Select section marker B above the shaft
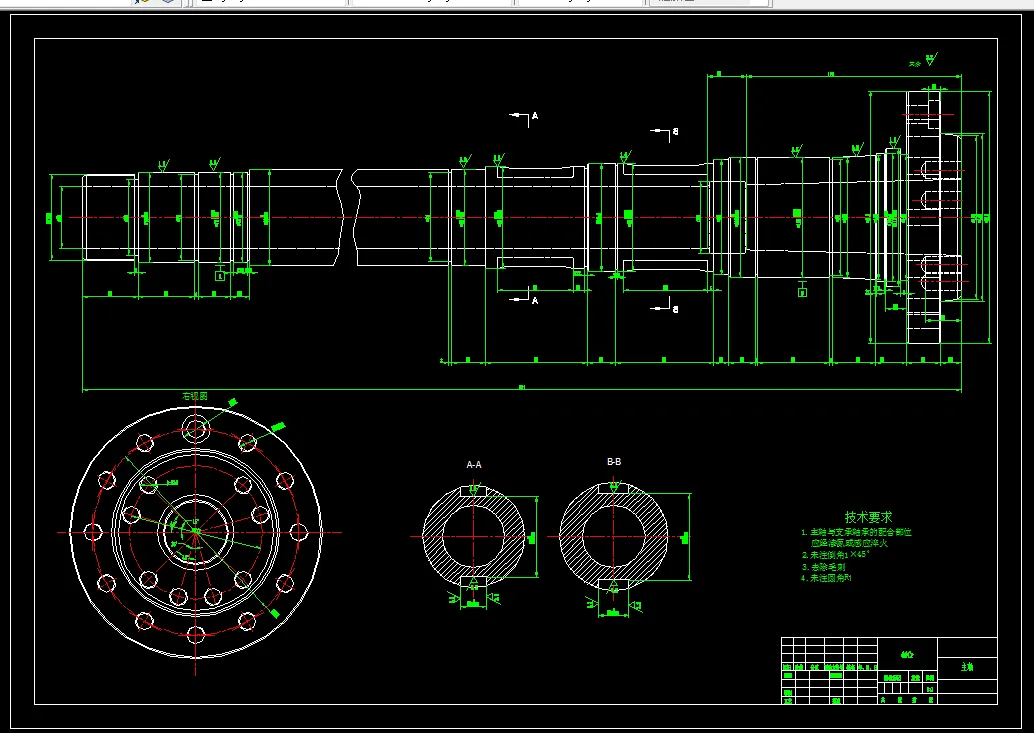Image resolution: width=1034 pixels, height=733 pixels. [x=675, y=132]
